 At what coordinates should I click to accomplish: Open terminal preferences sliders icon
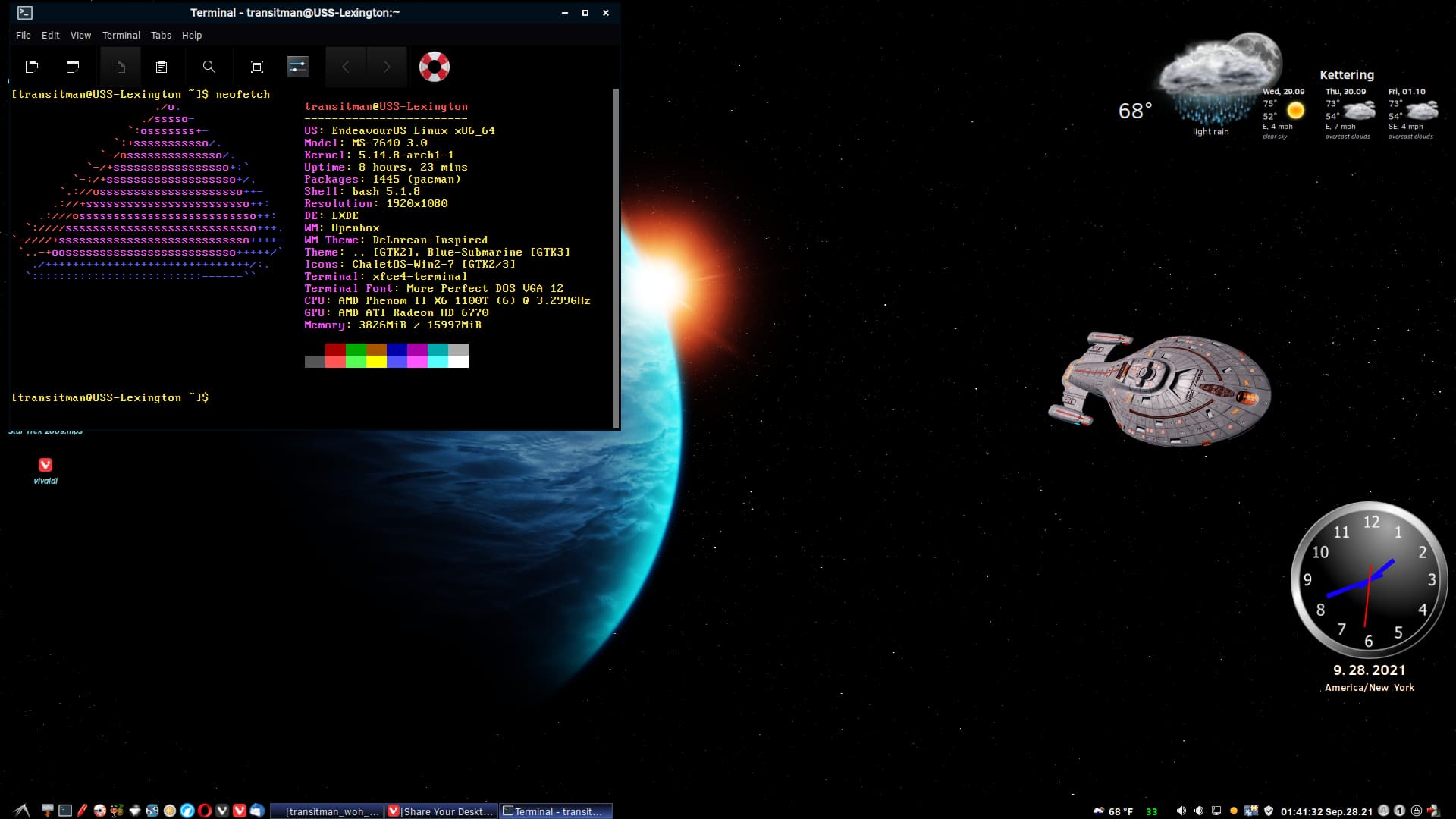pos(298,67)
